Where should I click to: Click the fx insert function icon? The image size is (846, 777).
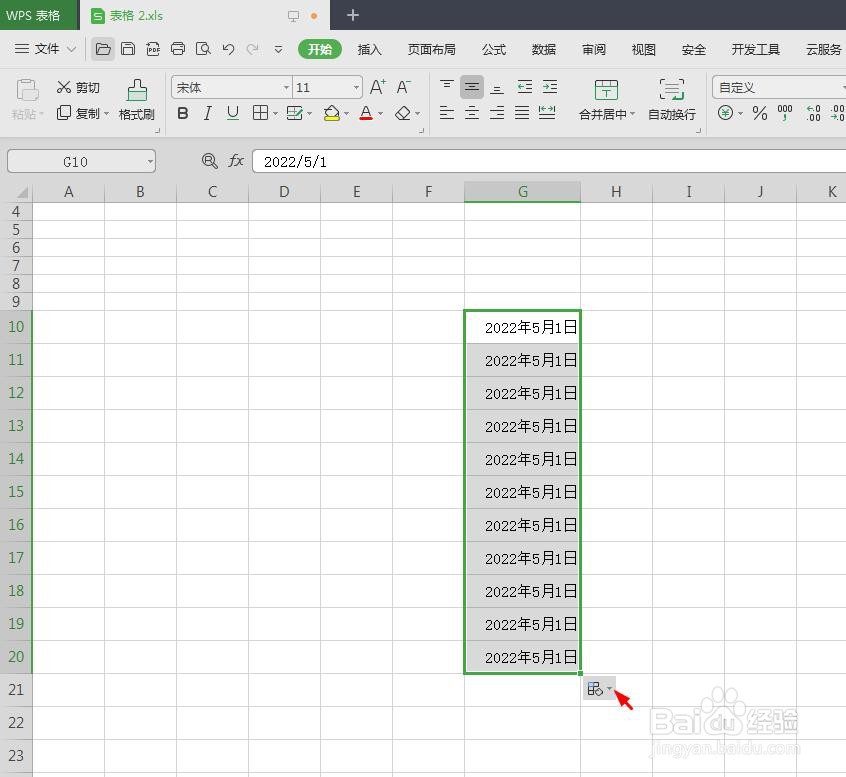[x=236, y=161]
